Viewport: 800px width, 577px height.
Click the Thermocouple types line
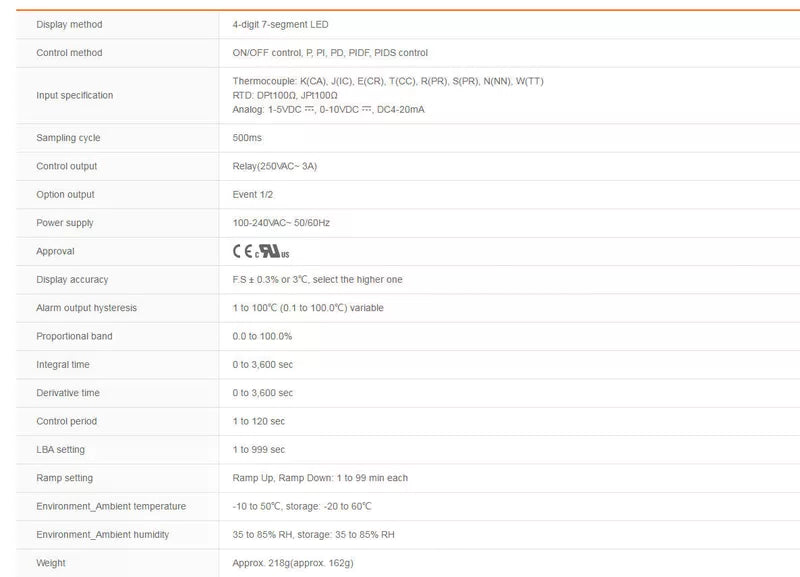click(388, 81)
